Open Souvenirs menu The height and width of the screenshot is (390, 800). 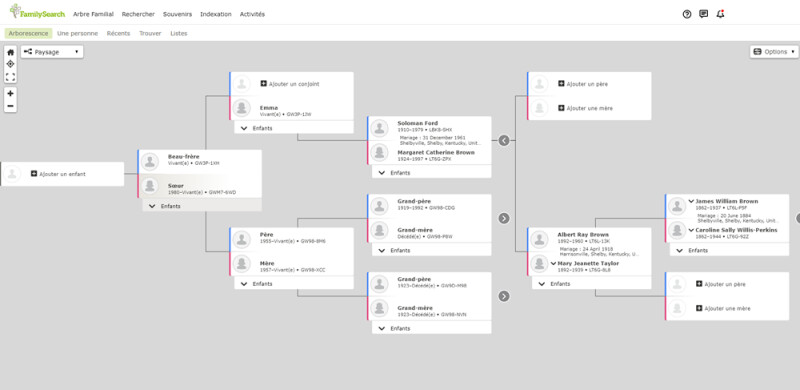pyautogui.click(x=178, y=14)
